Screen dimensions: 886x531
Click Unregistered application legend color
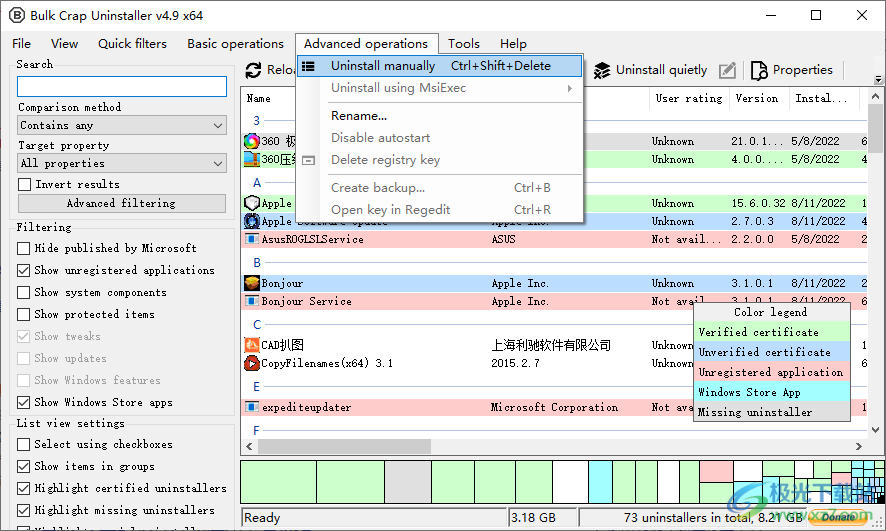(772, 372)
